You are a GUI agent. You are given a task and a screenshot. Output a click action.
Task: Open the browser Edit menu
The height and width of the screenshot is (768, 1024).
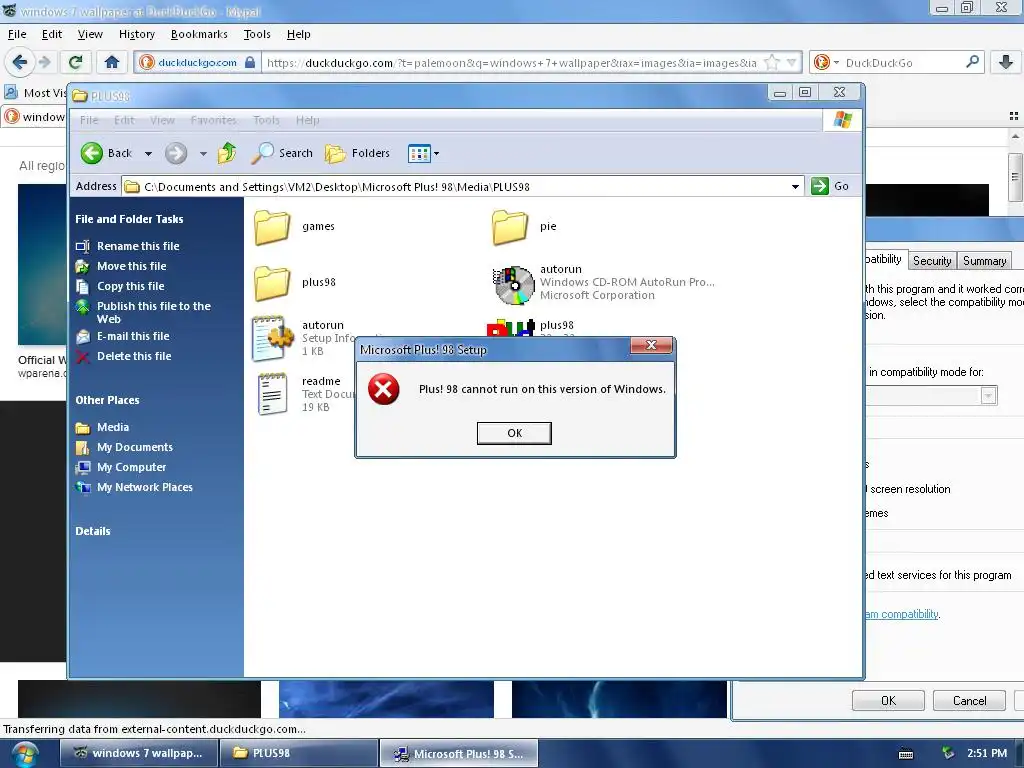click(x=52, y=34)
